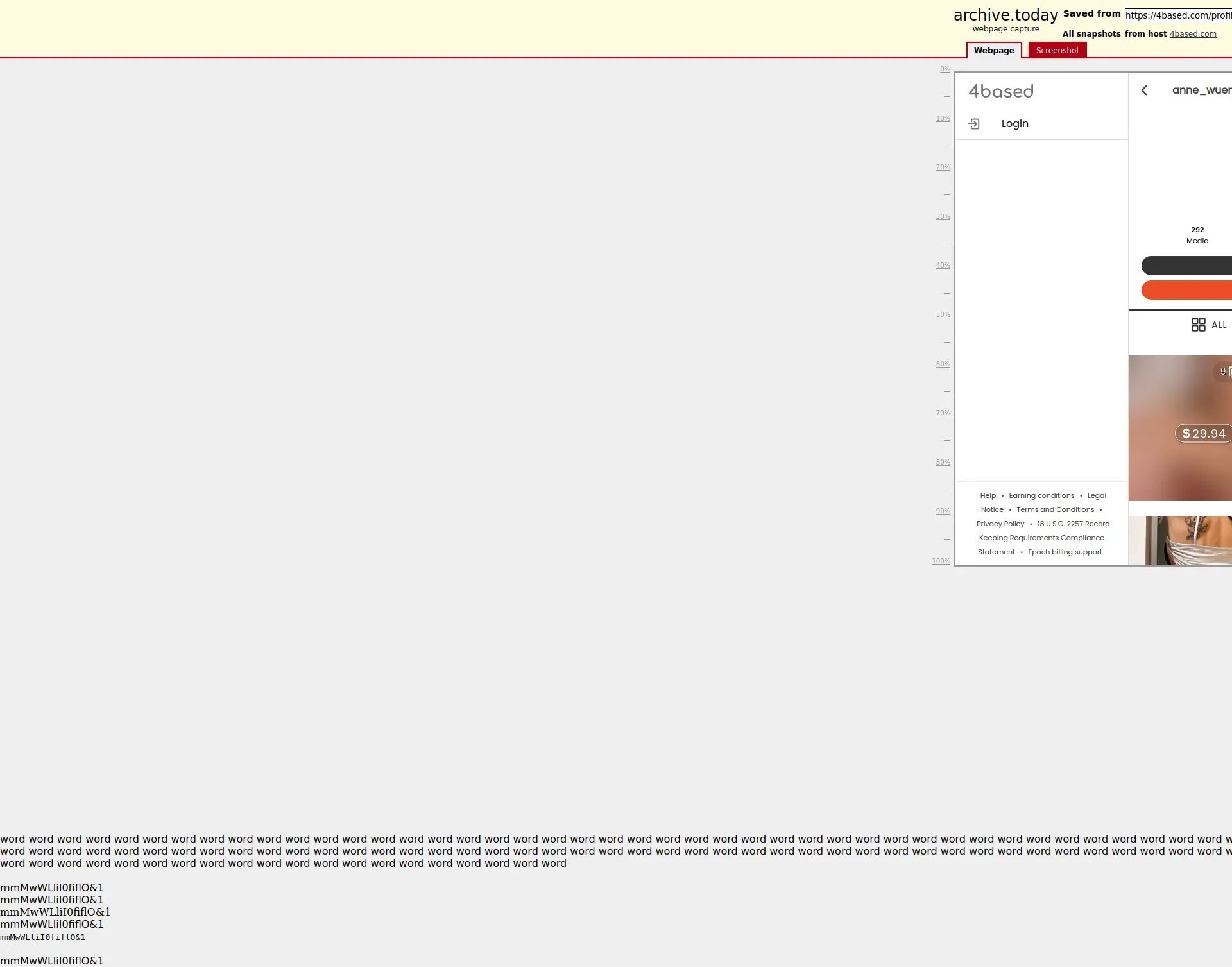Jump to 100% page position marker
1232x967 pixels.
pos(941,561)
